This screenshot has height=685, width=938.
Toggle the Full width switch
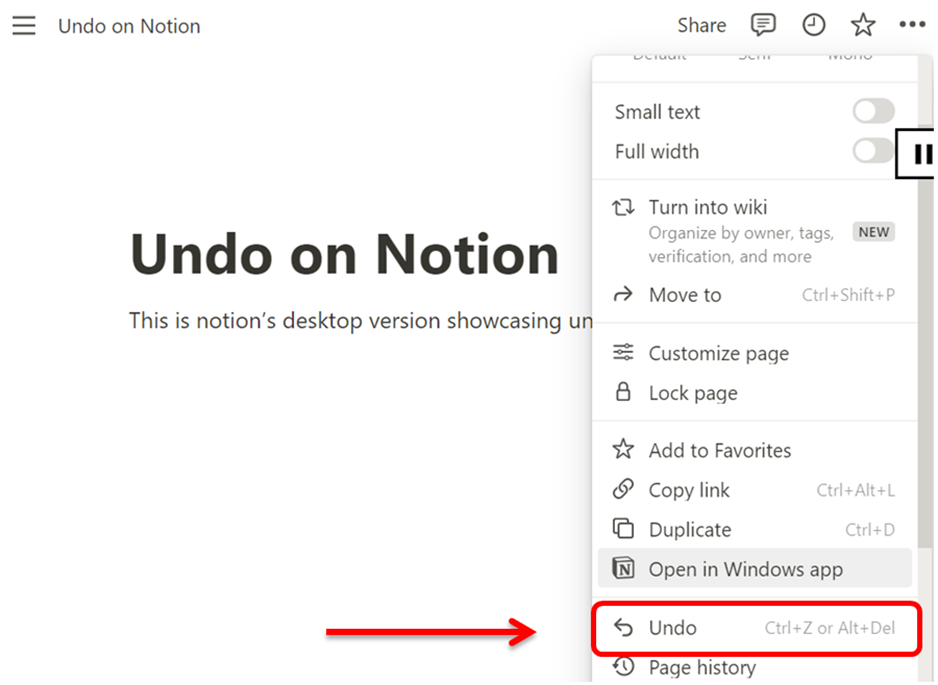(873, 151)
